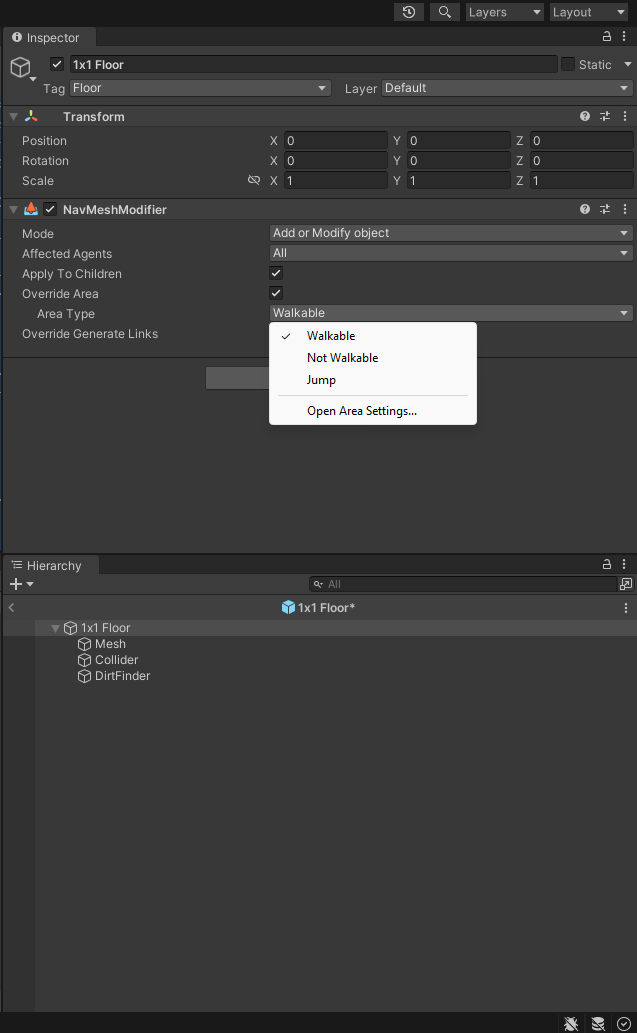Click the NavMeshModifier component icon

pyautogui.click(x=31, y=209)
